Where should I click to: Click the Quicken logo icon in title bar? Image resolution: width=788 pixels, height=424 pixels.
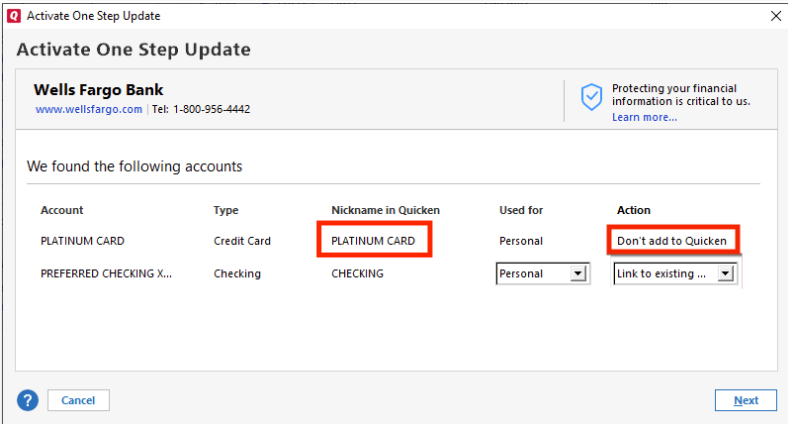(14, 16)
